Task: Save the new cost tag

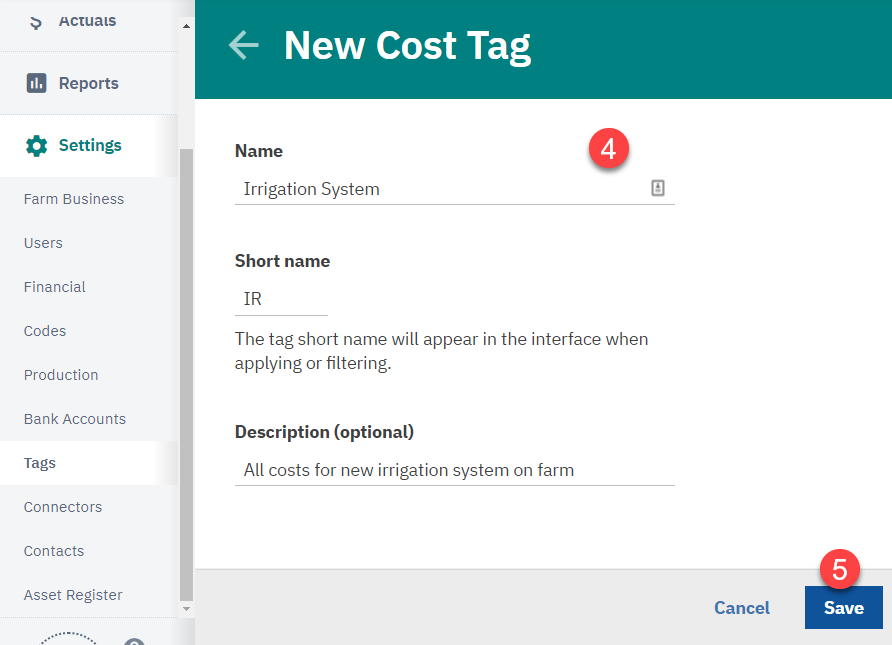Action: click(x=844, y=607)
